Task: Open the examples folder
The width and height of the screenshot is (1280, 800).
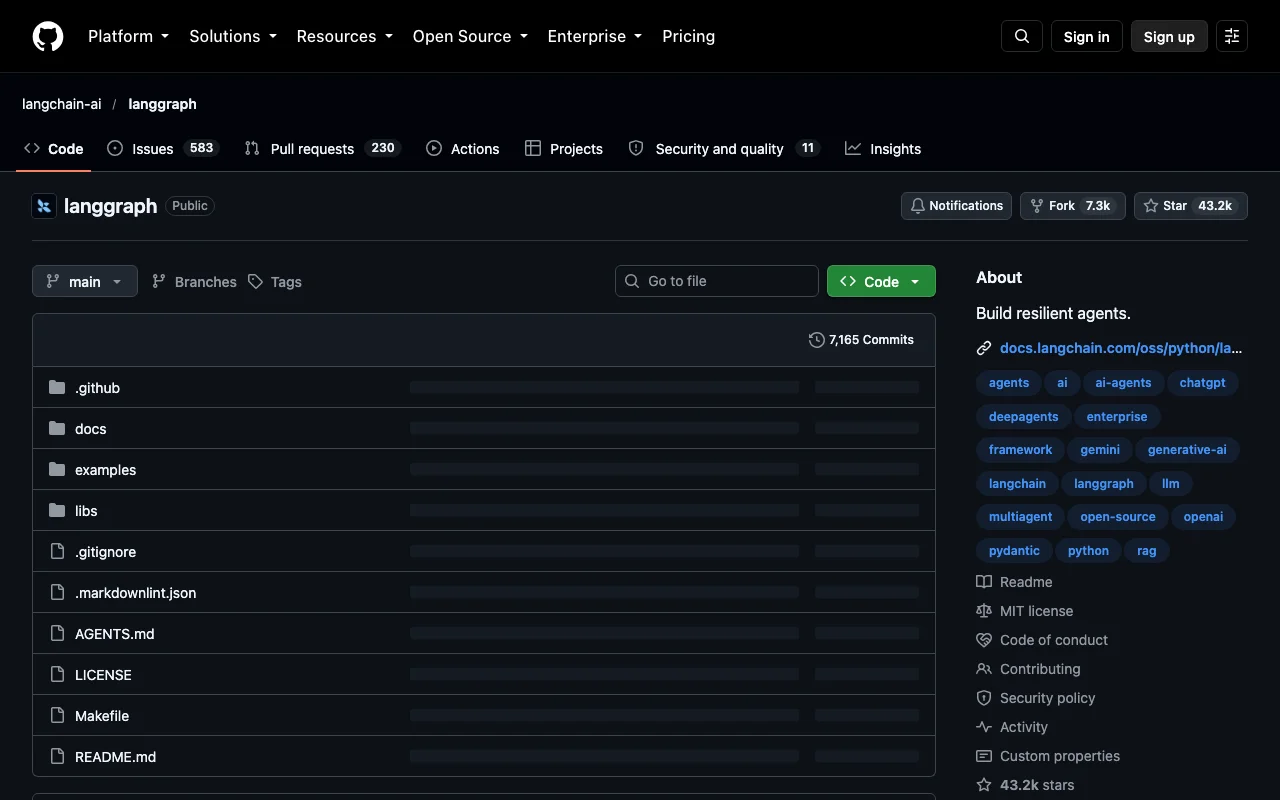Action: click(105, 469)
